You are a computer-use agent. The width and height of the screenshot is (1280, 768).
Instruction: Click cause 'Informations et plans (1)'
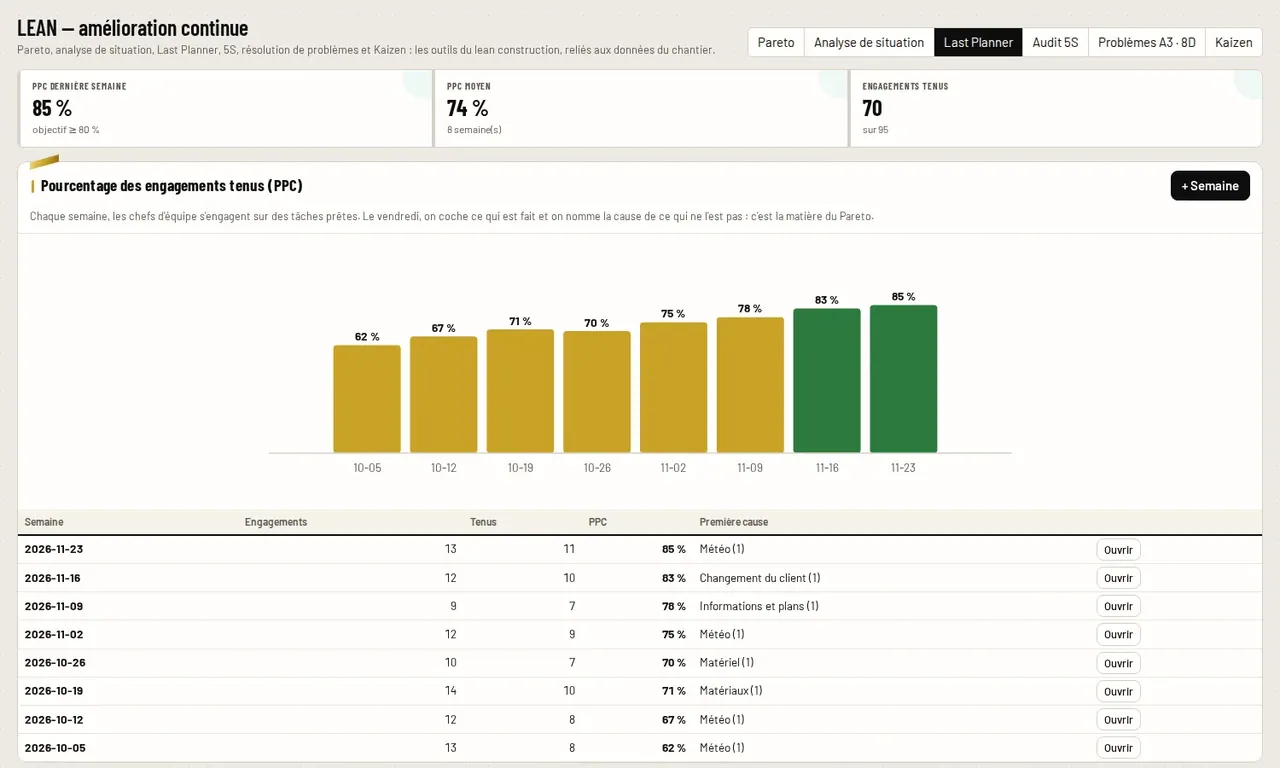(759, 606)
